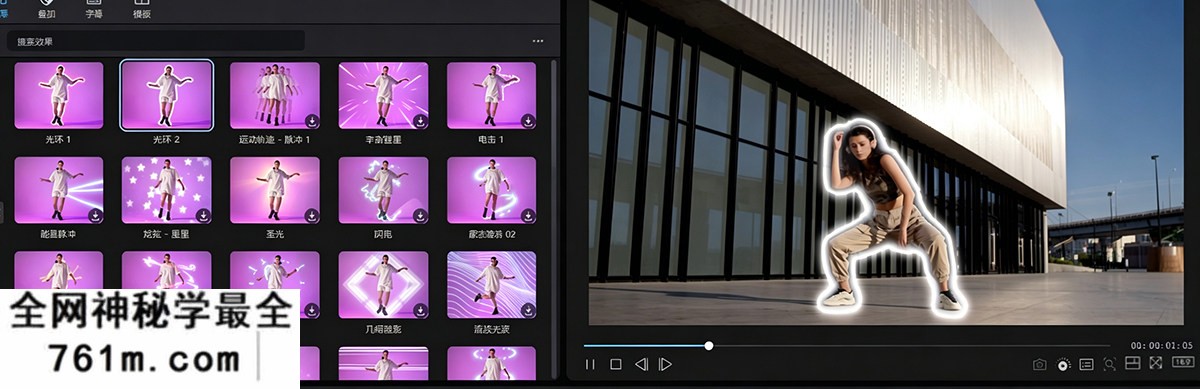Download the effect ending in 02
The width and height of the screenshot is (1200, 389).
(x=528, y=215)
